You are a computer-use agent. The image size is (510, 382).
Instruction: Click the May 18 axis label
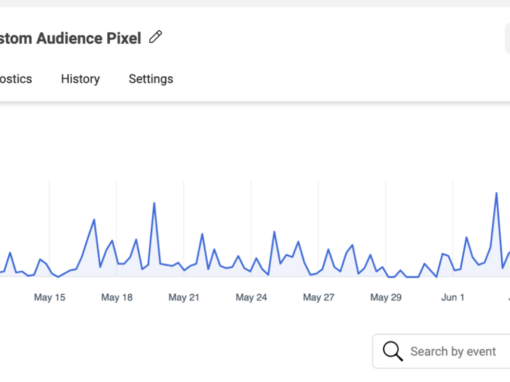[x=117, y=297]
